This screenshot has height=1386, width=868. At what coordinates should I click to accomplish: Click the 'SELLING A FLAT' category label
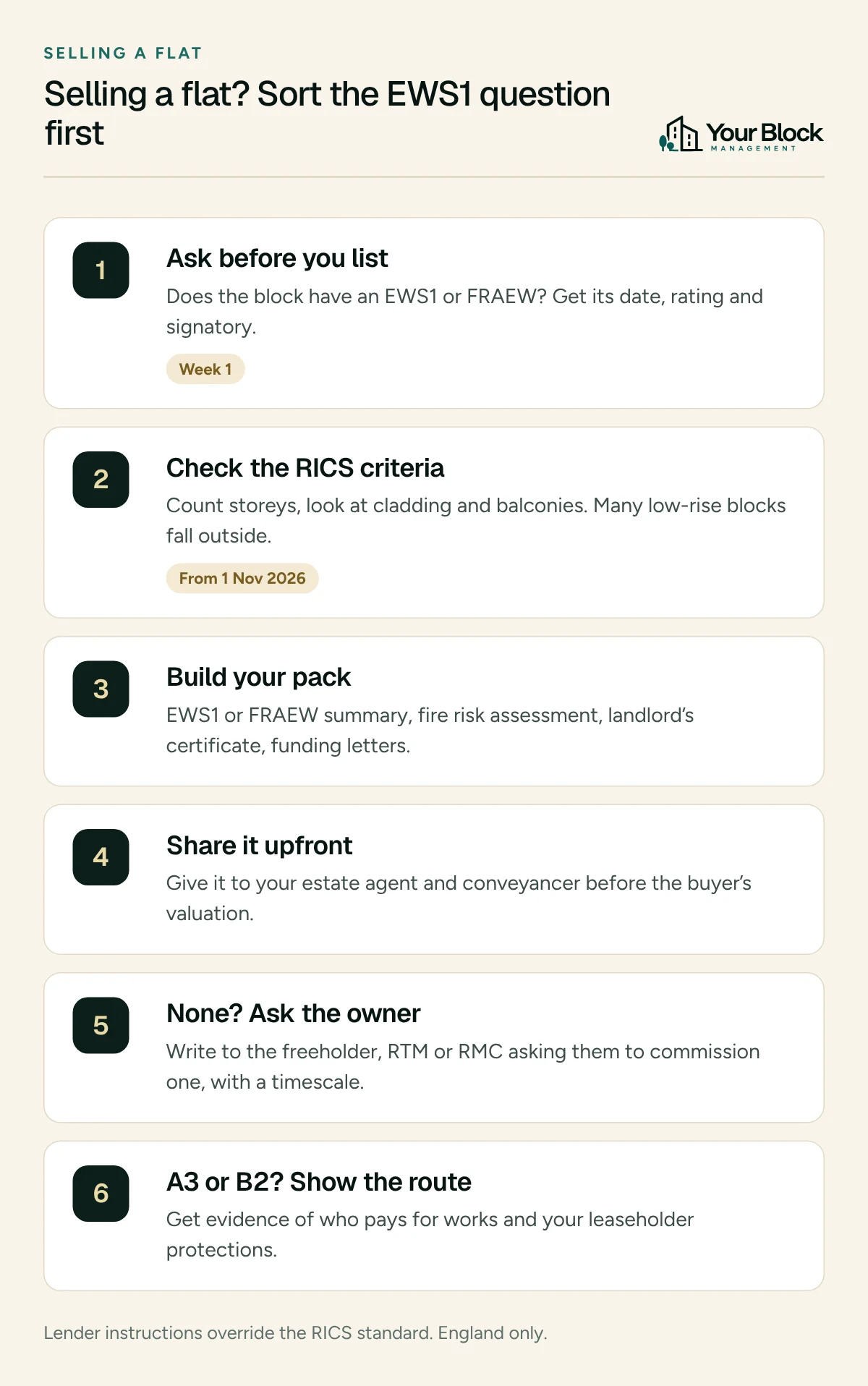(x=123, y=54)
